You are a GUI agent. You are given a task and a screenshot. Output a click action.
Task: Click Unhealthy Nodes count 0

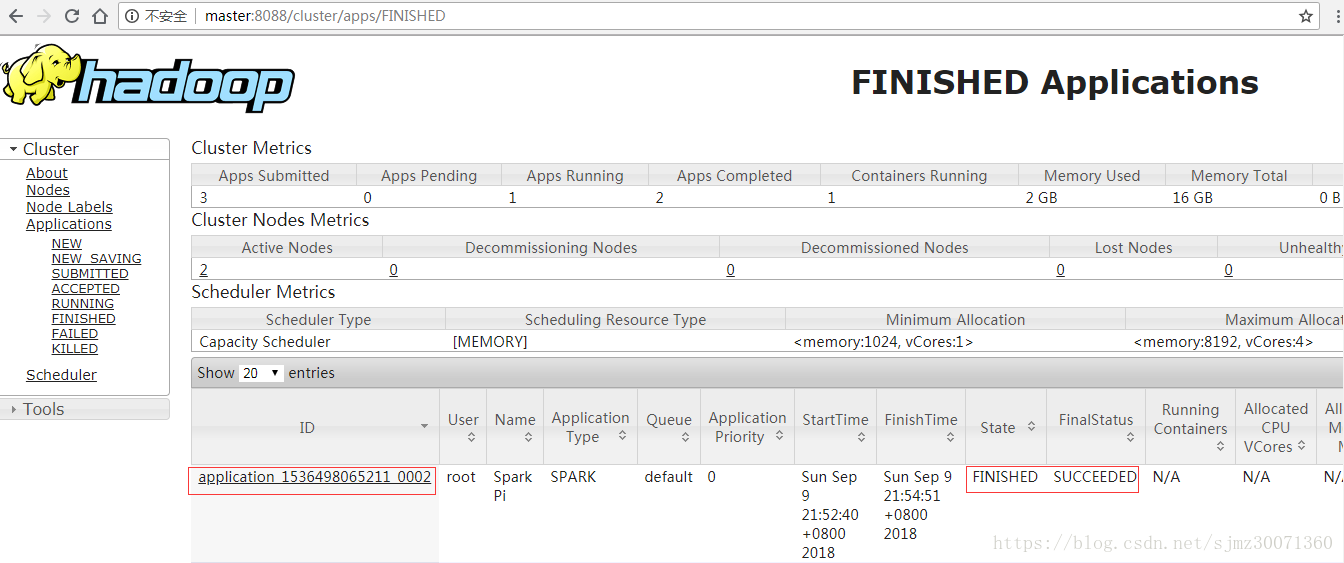1228,270
